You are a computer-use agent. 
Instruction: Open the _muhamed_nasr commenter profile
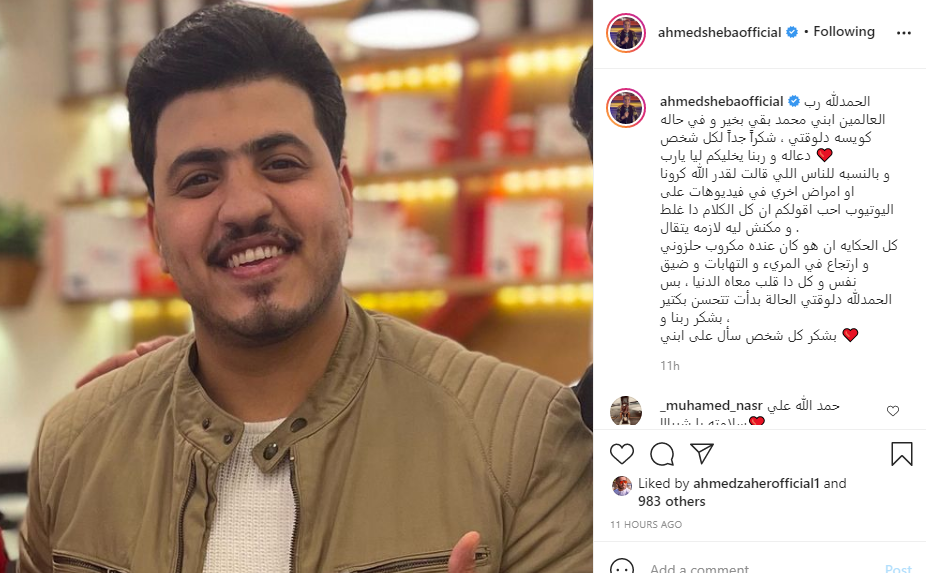click(711, 405)
